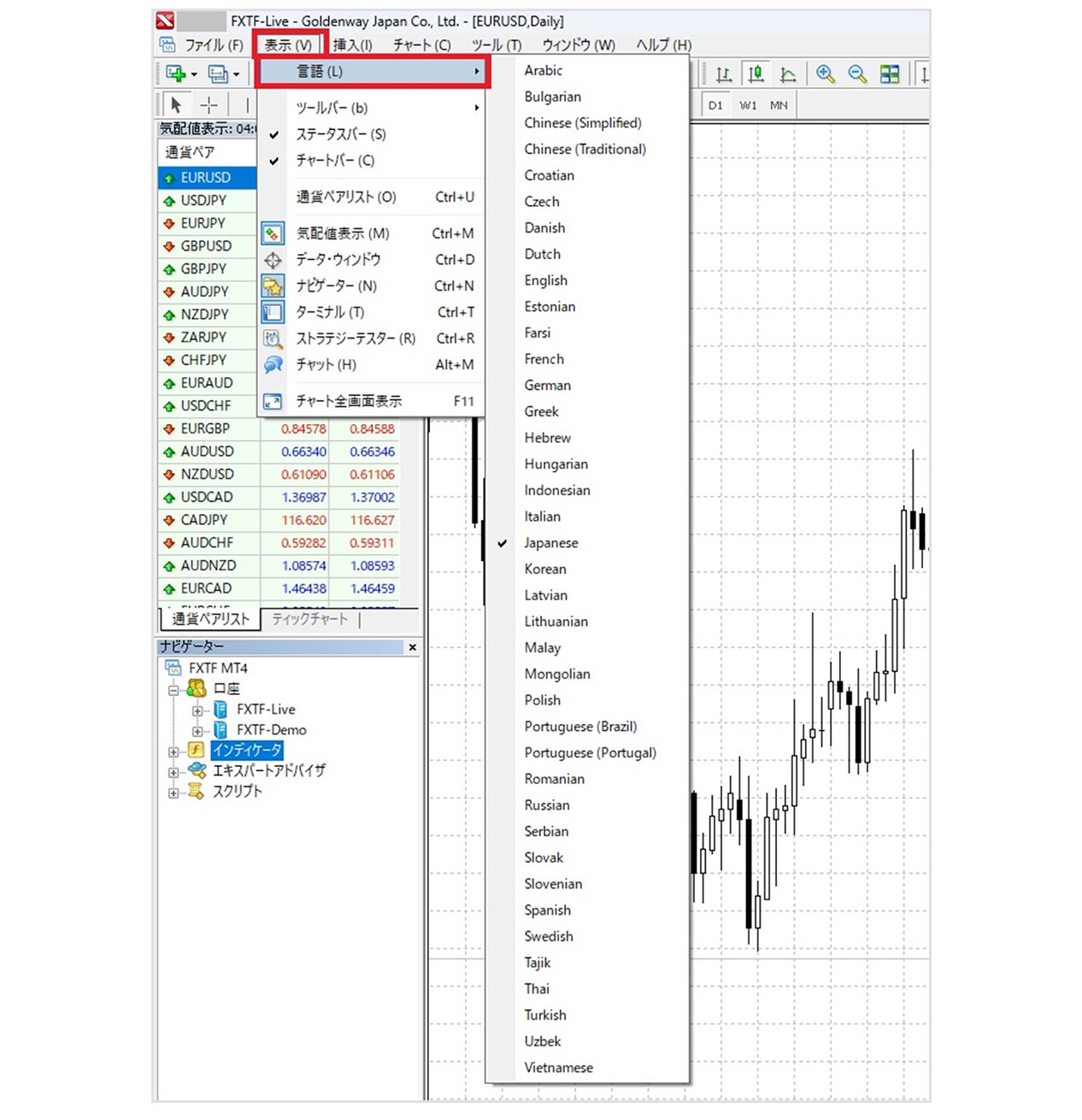The width and height of the screenshot is (1082, 1120).
Task: Toggle the ステータスバー (S) checkmark
Action: (274, 134)
